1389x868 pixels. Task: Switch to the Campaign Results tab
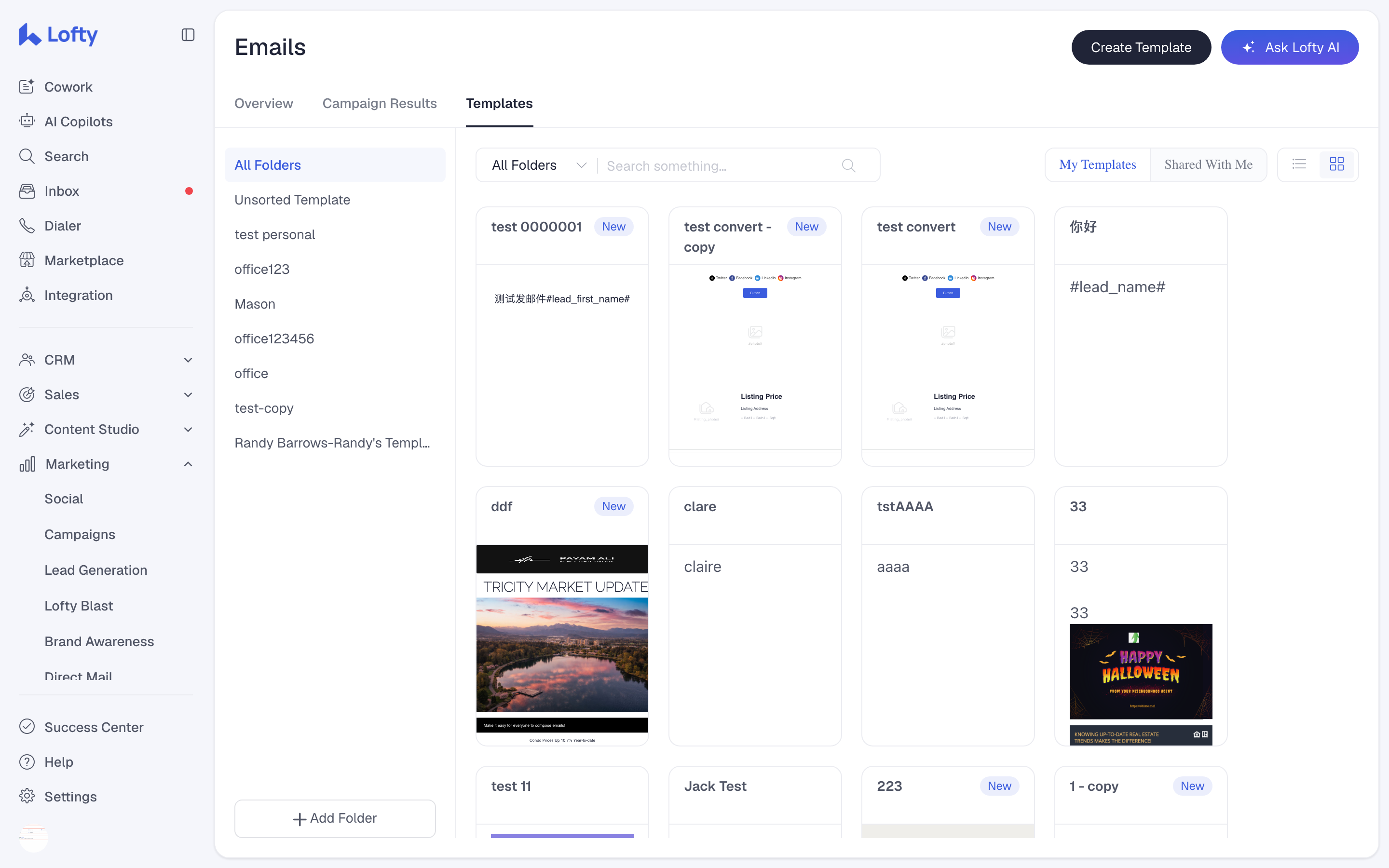point(380,103)
